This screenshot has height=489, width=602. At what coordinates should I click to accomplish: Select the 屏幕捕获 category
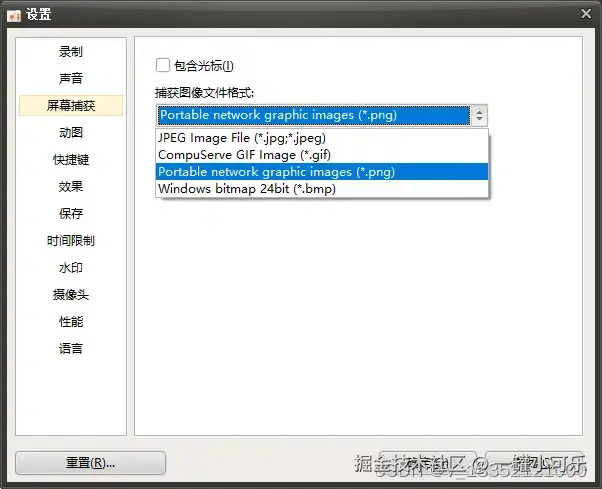point(71,106)
